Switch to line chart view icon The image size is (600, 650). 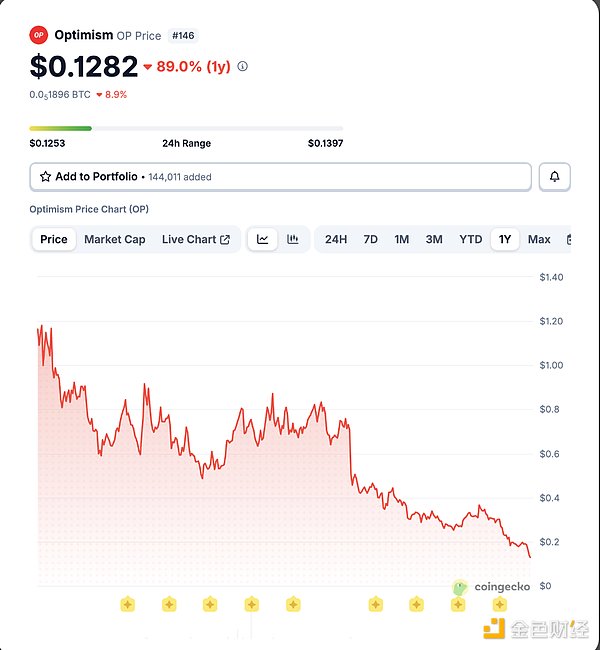(x=263, y=239)
